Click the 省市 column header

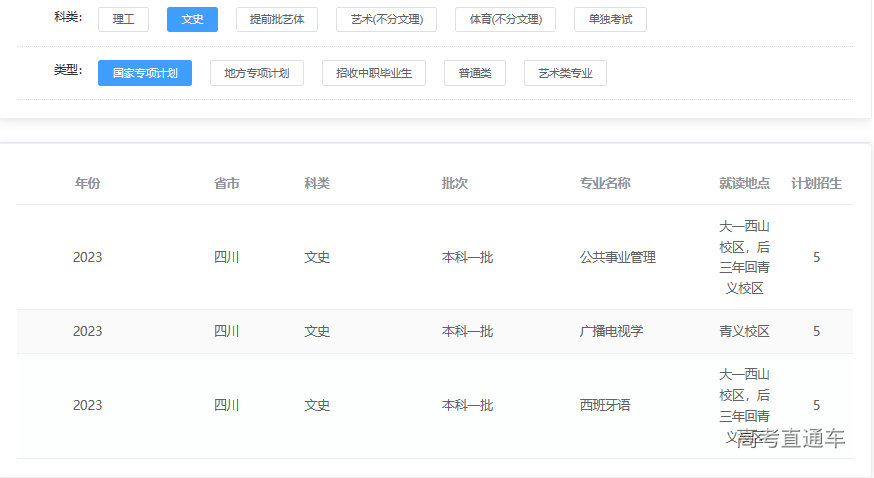(x=227, y=183)
